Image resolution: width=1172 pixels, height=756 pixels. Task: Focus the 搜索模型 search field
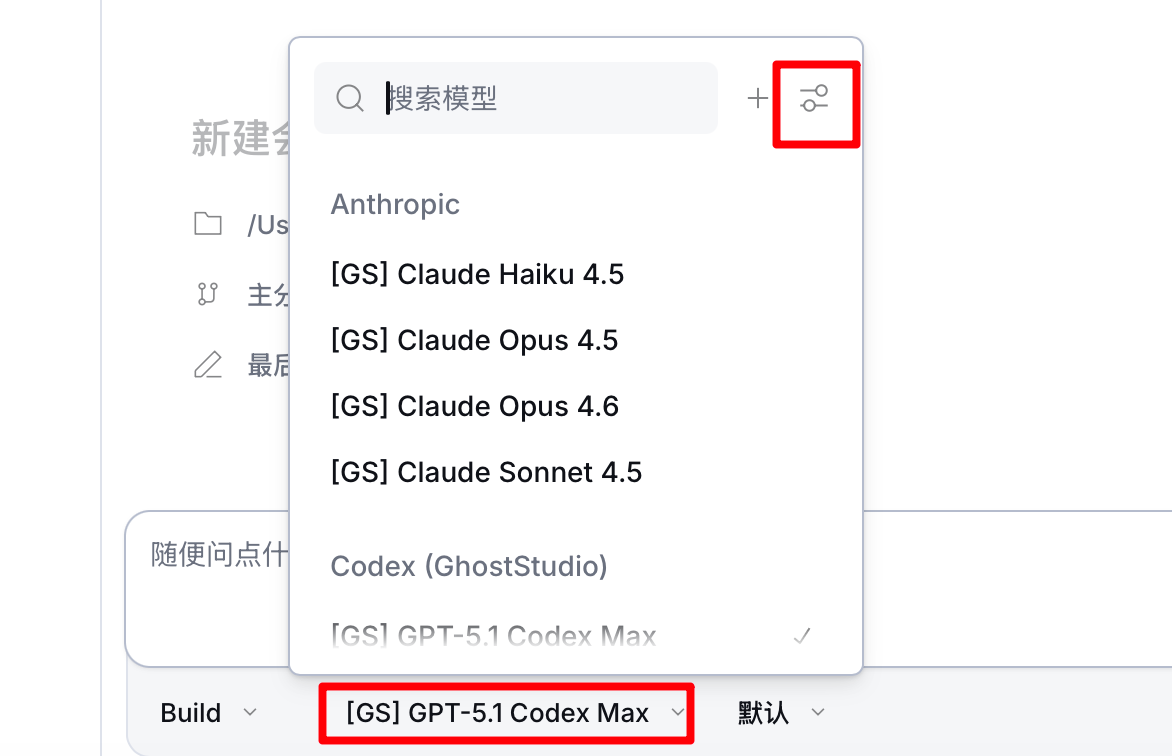[540, 98]
